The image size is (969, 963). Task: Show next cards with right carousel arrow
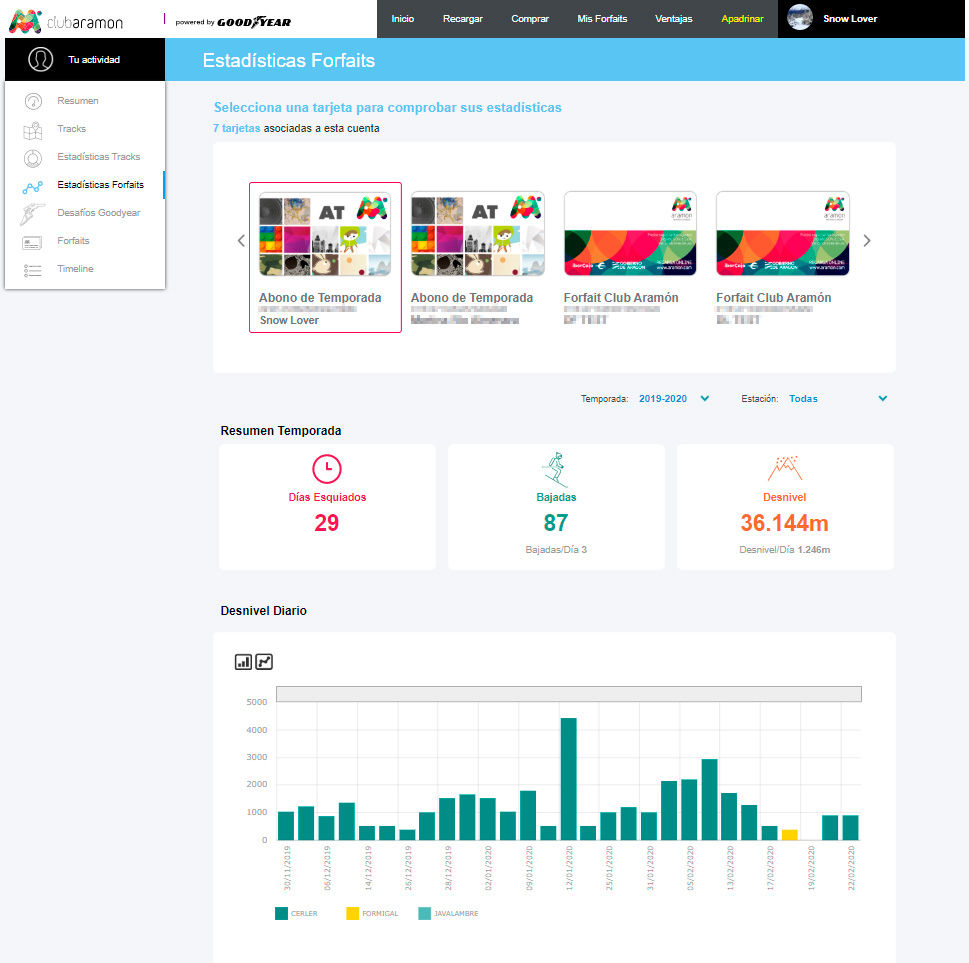(x=867, y=240)
